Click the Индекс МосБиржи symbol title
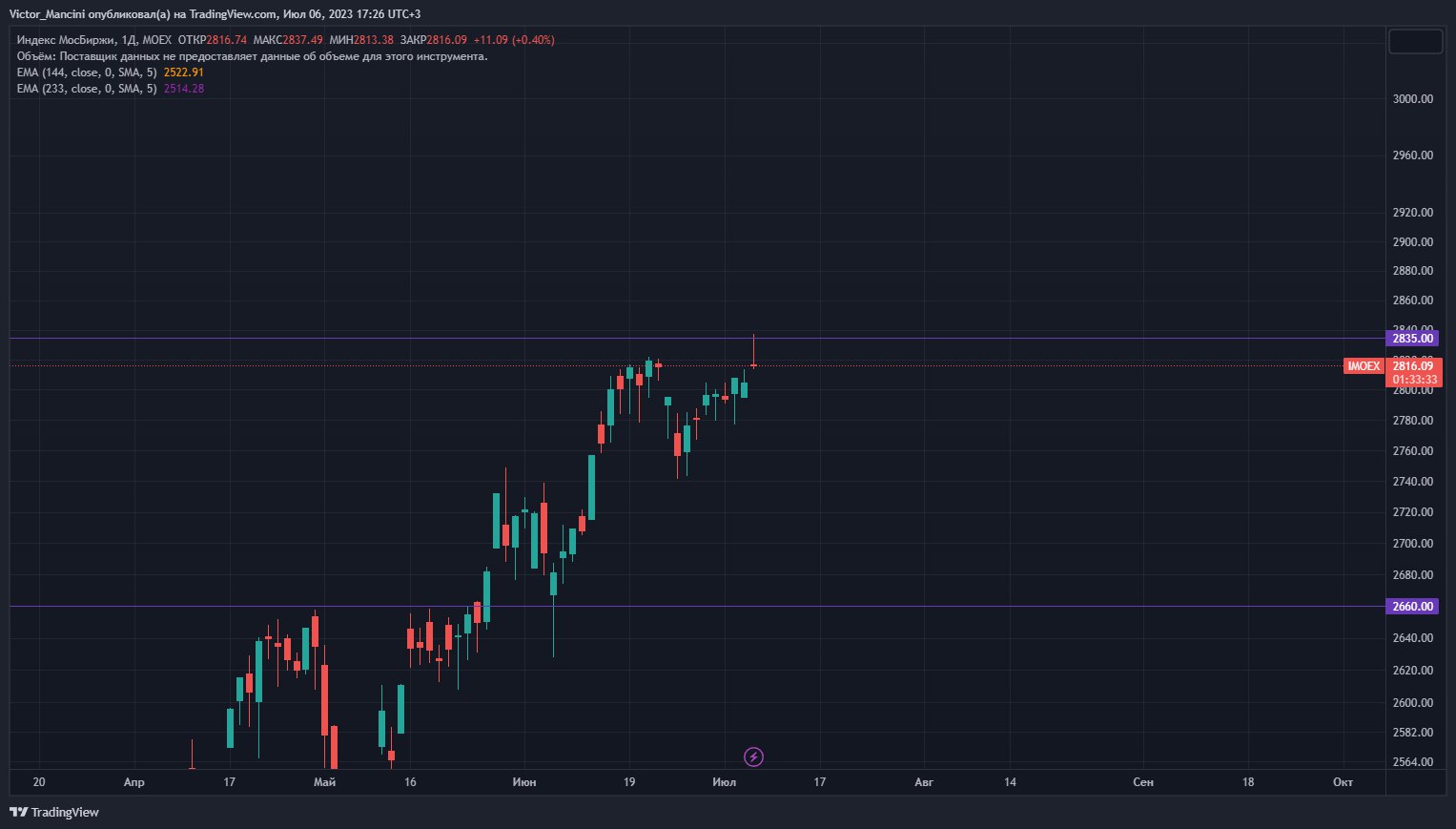1456x829 pixels. [x=65, y=40]
